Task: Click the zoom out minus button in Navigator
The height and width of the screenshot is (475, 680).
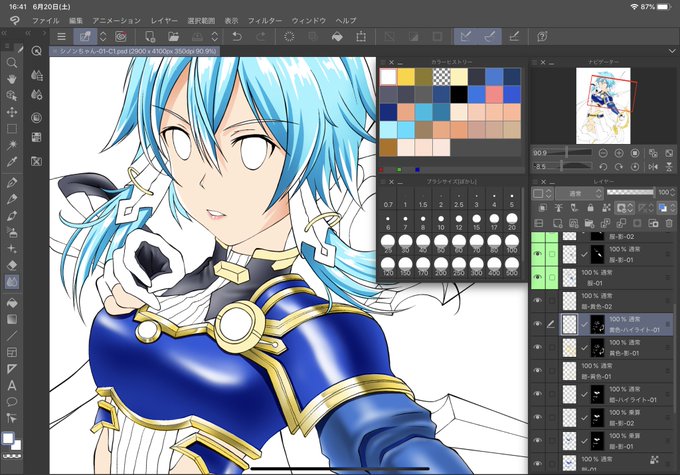Action: (603, 153)
